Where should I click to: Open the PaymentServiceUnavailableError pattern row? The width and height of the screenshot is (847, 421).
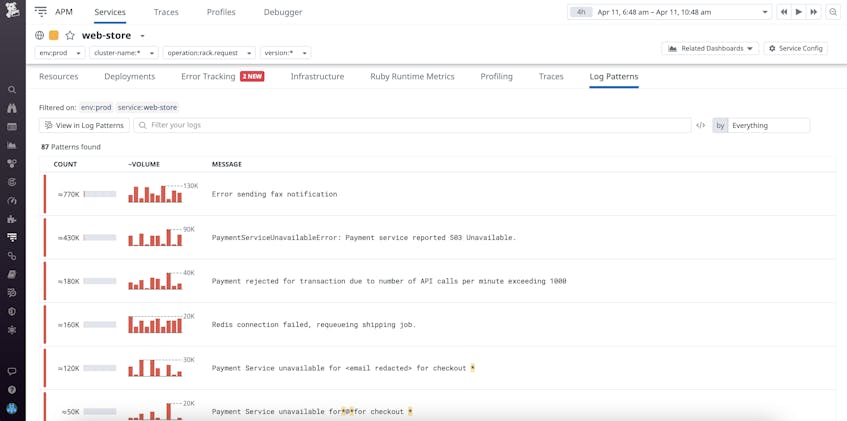tap(439, 237)
